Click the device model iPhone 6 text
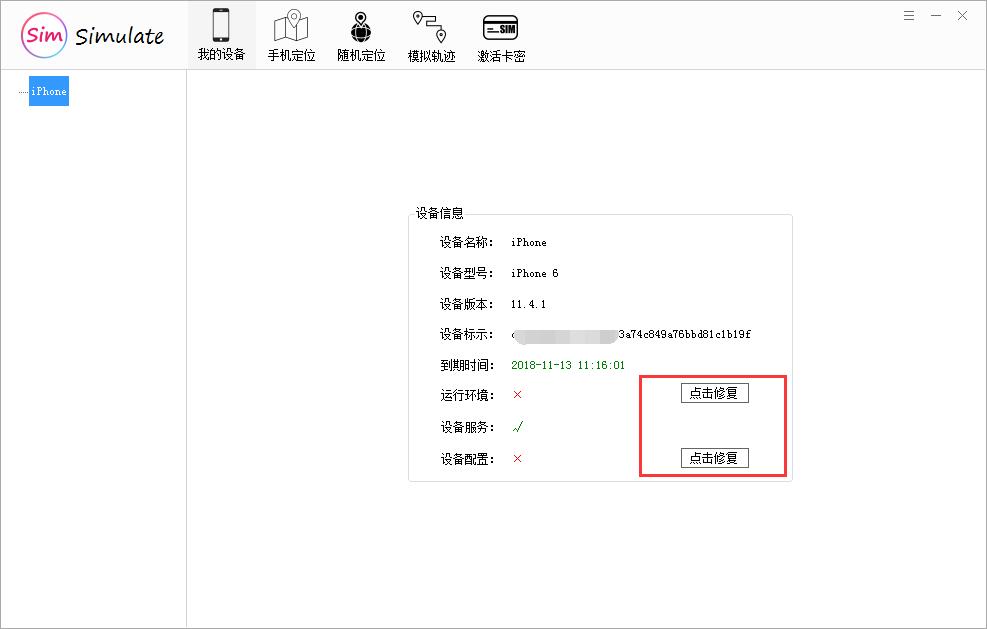Image resolution: width=987 pixels, height=629 pixels. (537, 273)
